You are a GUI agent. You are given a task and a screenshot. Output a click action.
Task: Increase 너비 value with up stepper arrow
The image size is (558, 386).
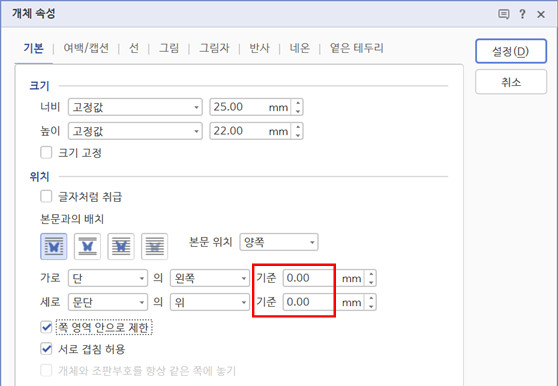coord(298,103)
